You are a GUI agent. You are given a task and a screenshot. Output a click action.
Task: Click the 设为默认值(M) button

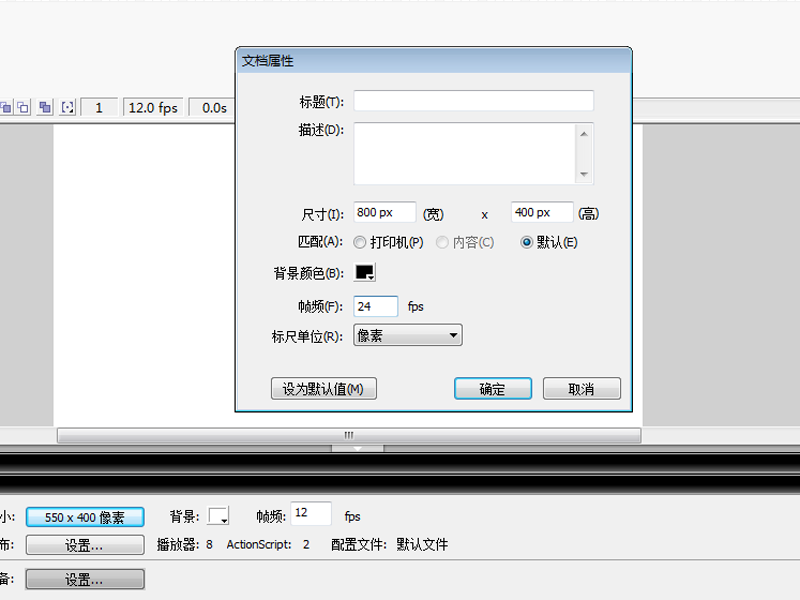tap(323, 389)
